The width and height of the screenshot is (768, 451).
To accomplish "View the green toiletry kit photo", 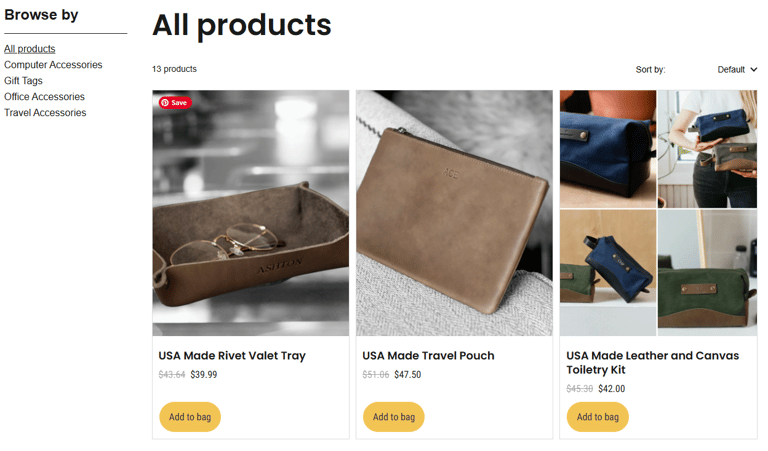I will coord(707,273).
